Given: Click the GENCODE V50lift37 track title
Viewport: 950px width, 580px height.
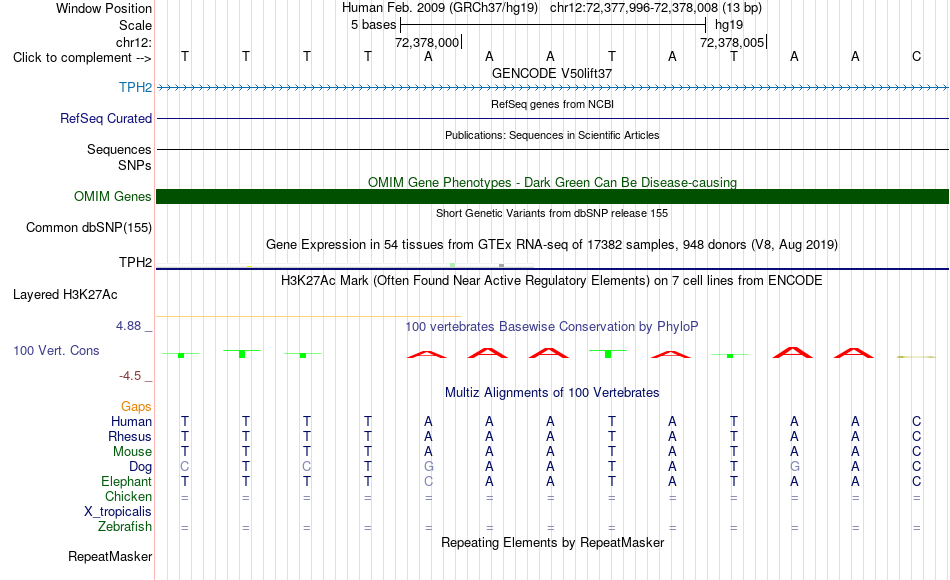Looking at the screenshot, I should pos(552,73).
